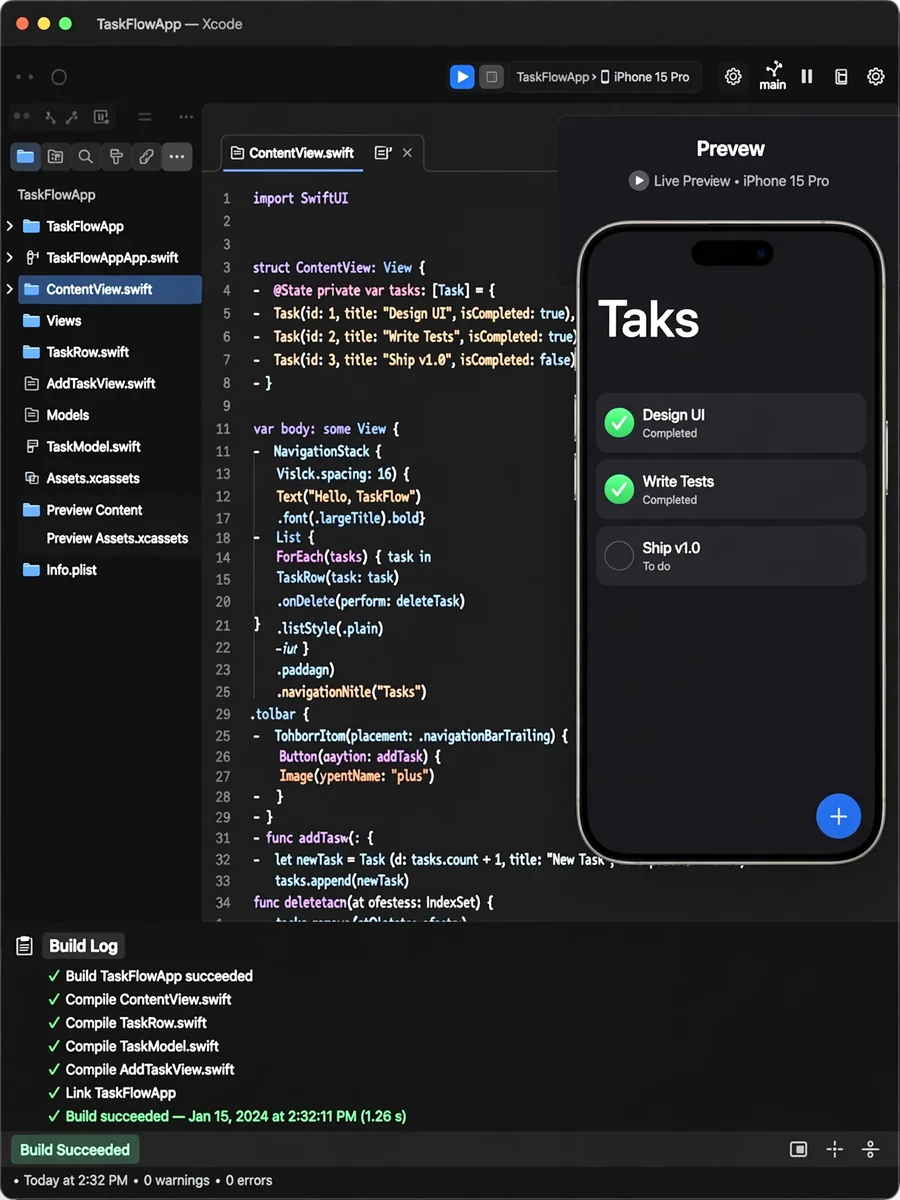
Task: Toggle Design UI task completion checkmark
Action: click(620, 423)
